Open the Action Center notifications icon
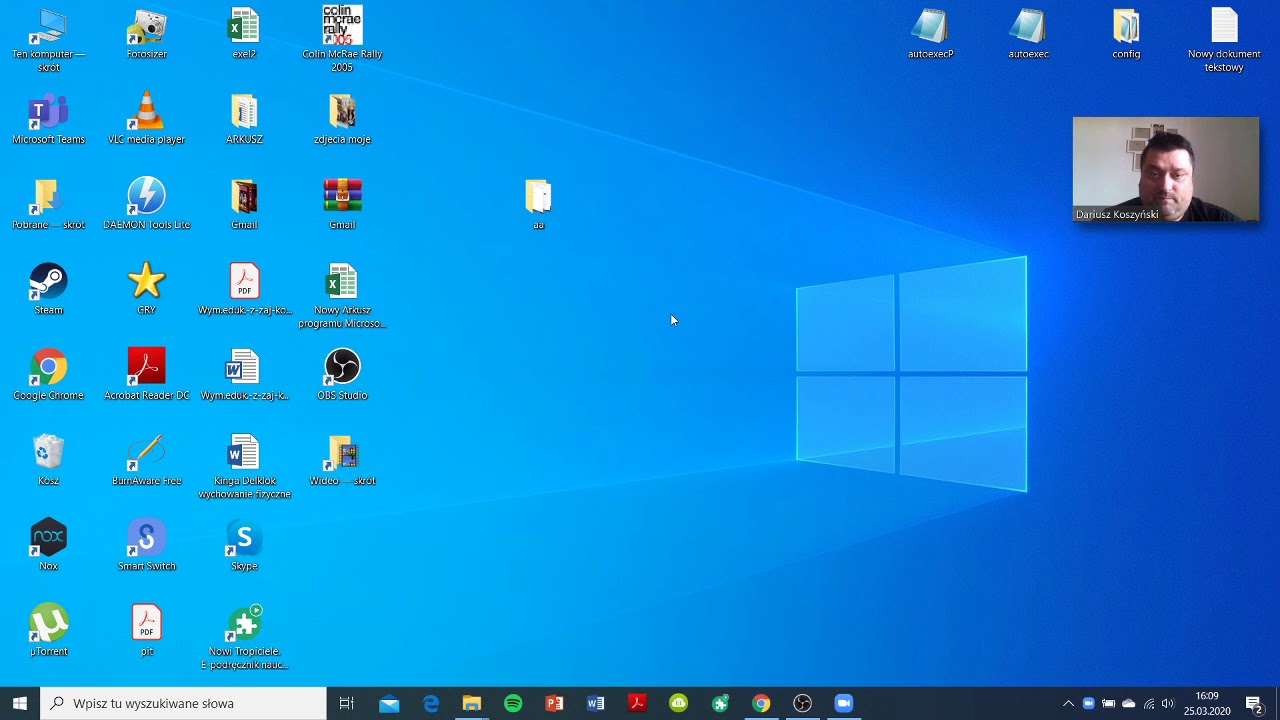 [1254, 703]
